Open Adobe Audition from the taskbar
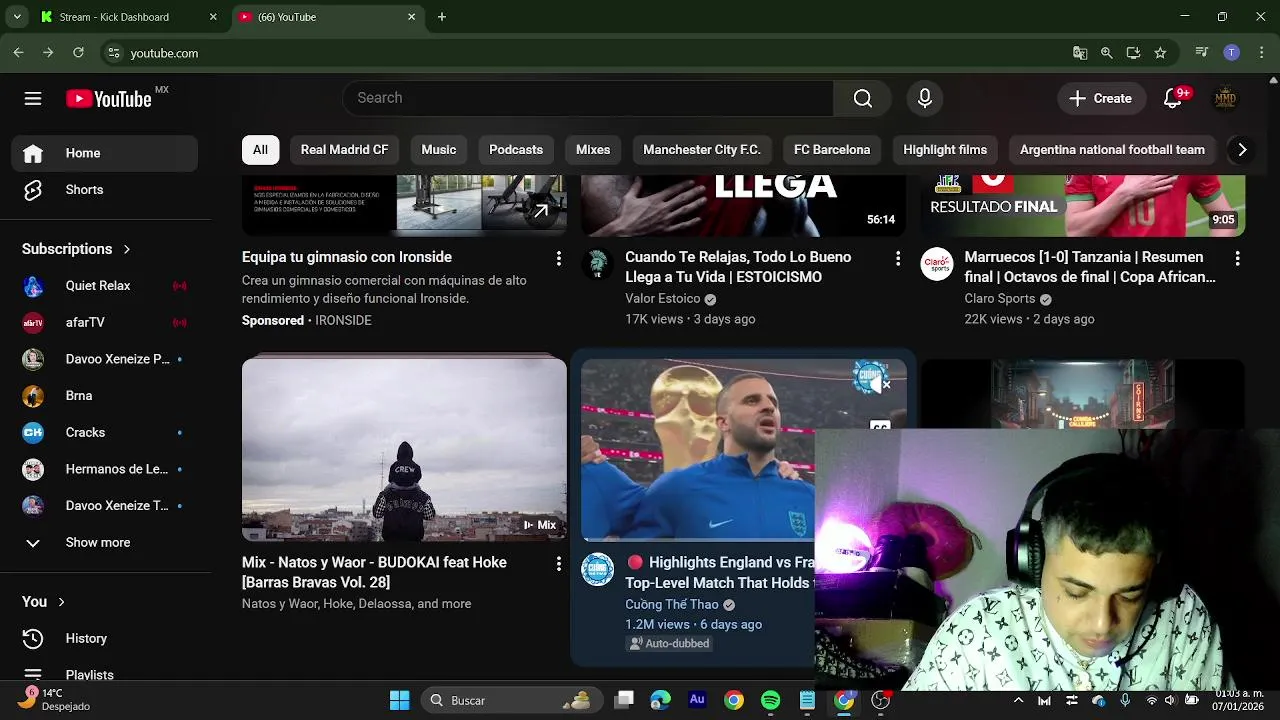This screenshot has width=1280, height=720. coord(697,700)
